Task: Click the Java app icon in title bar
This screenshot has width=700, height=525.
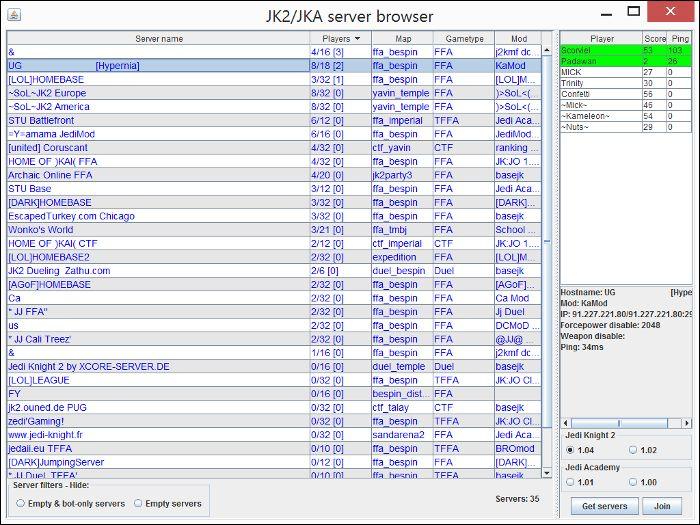Action: (x=12, y=14)
